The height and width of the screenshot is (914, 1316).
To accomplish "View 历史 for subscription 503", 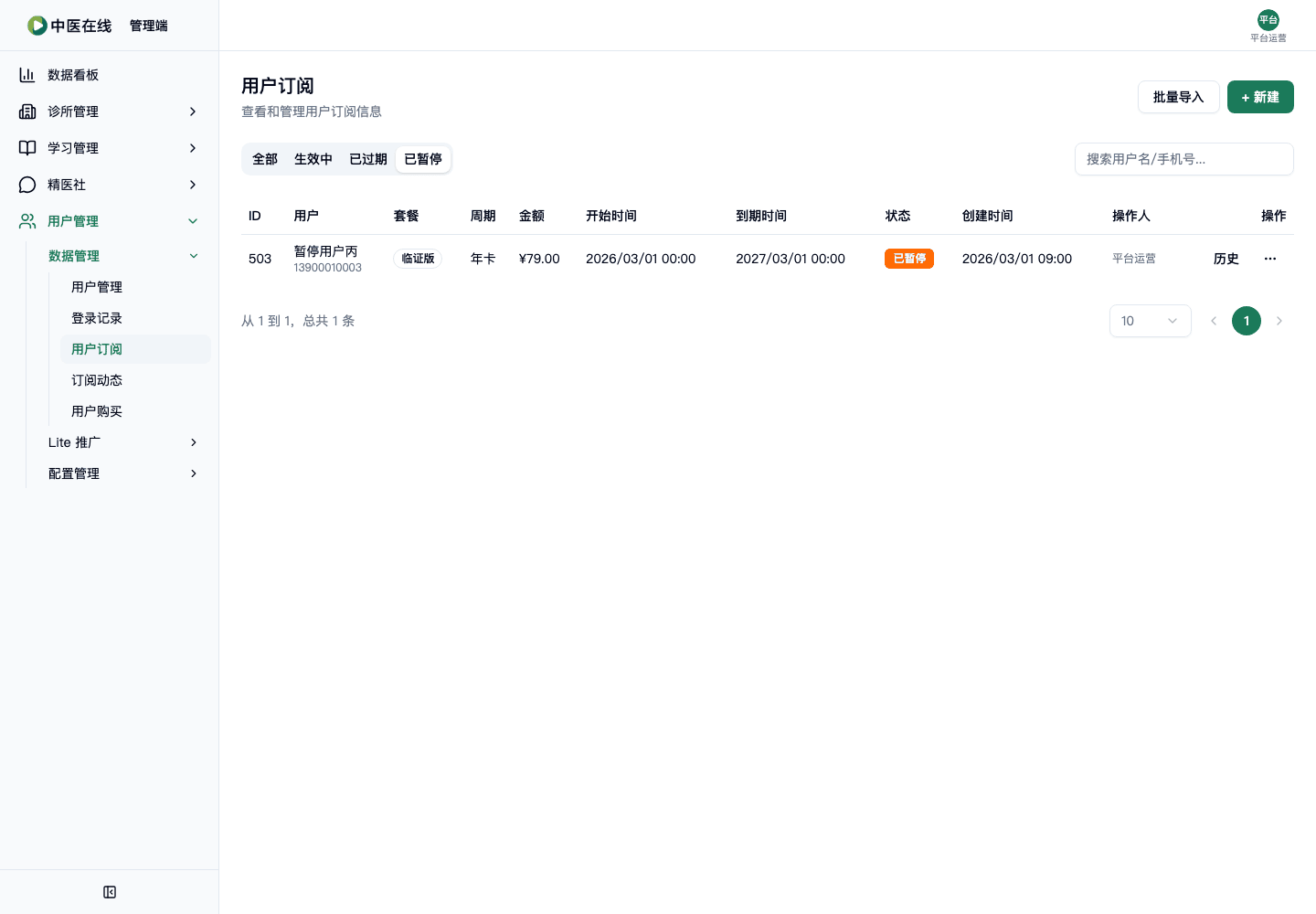I will click(x=1226, y=259).
